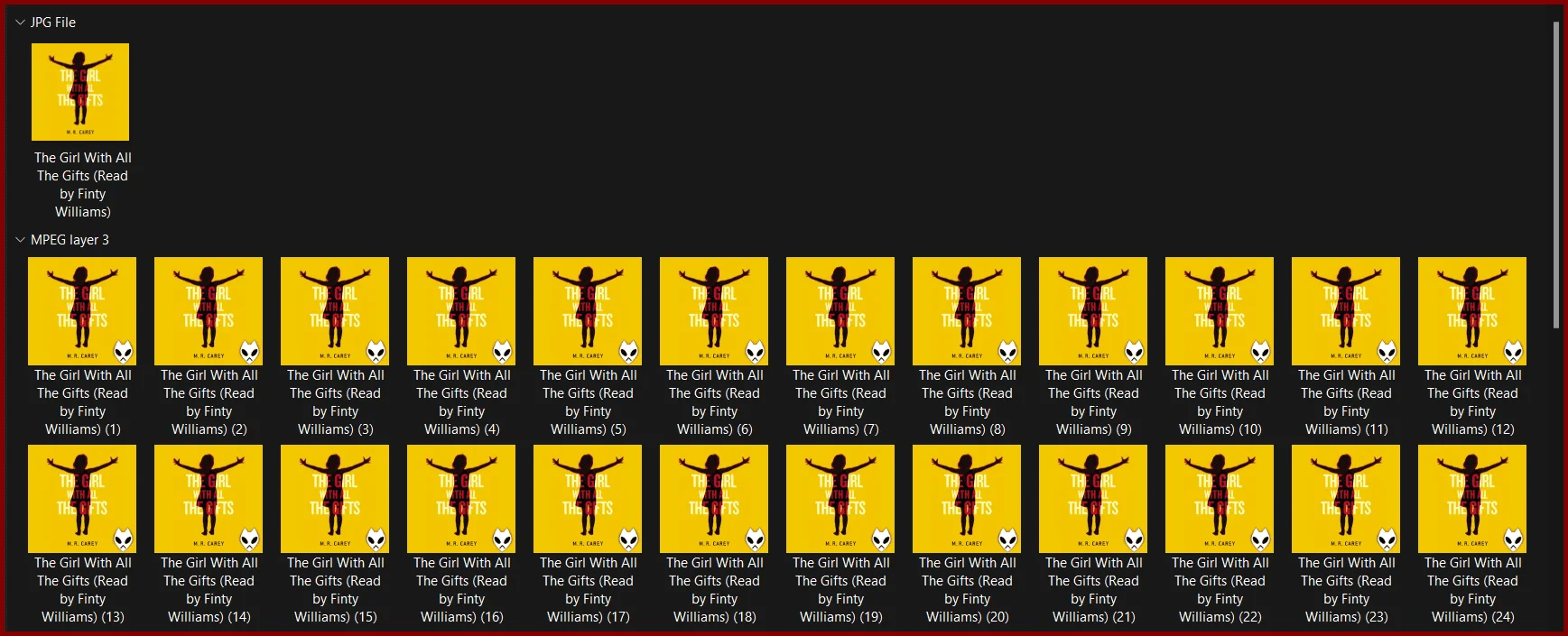1568x636 pixels.
Task: Select MP3 file icon numbered (13)
Action: [x=82, y=499]
